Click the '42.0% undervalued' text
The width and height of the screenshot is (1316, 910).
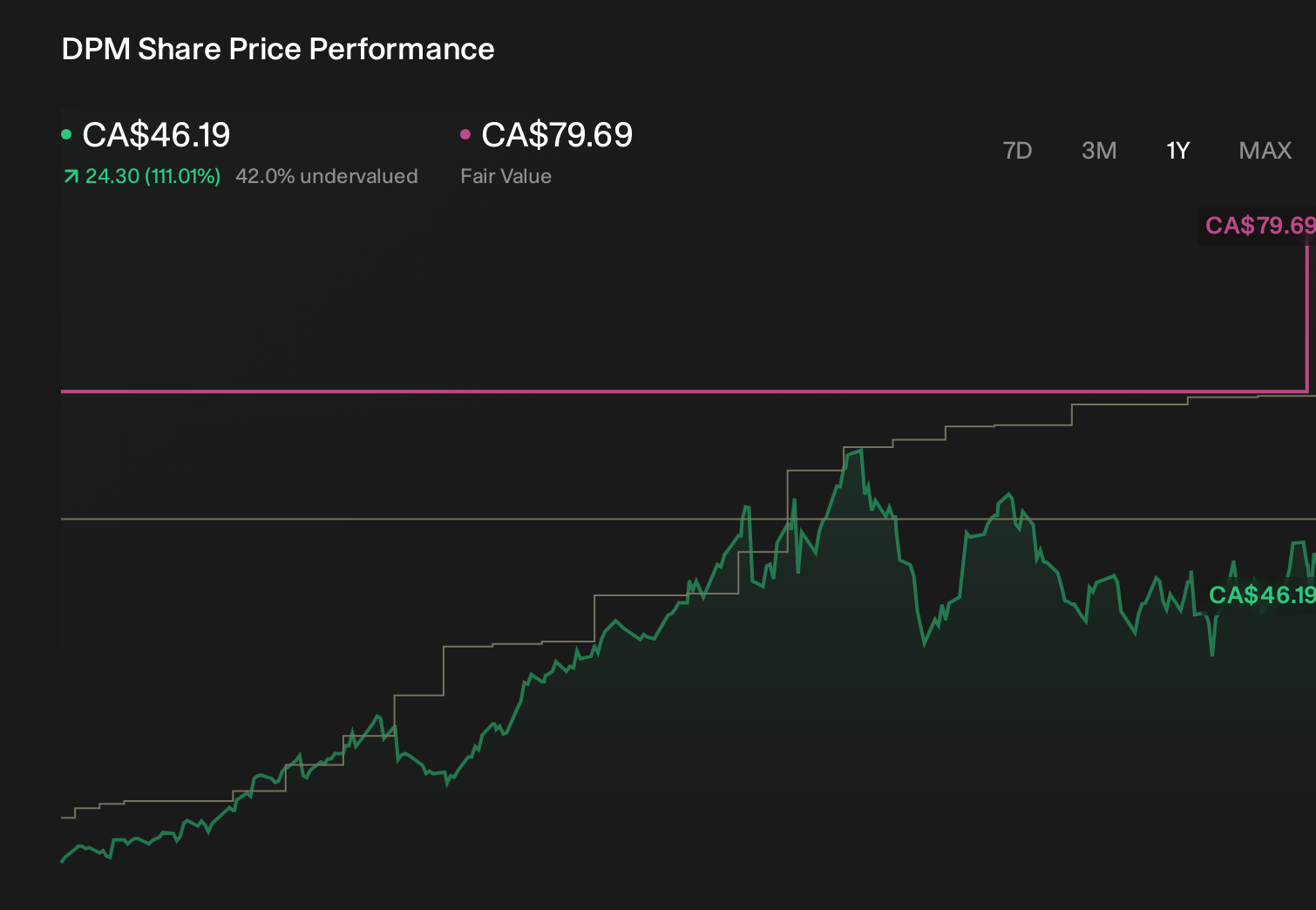[x=327, y=176]
